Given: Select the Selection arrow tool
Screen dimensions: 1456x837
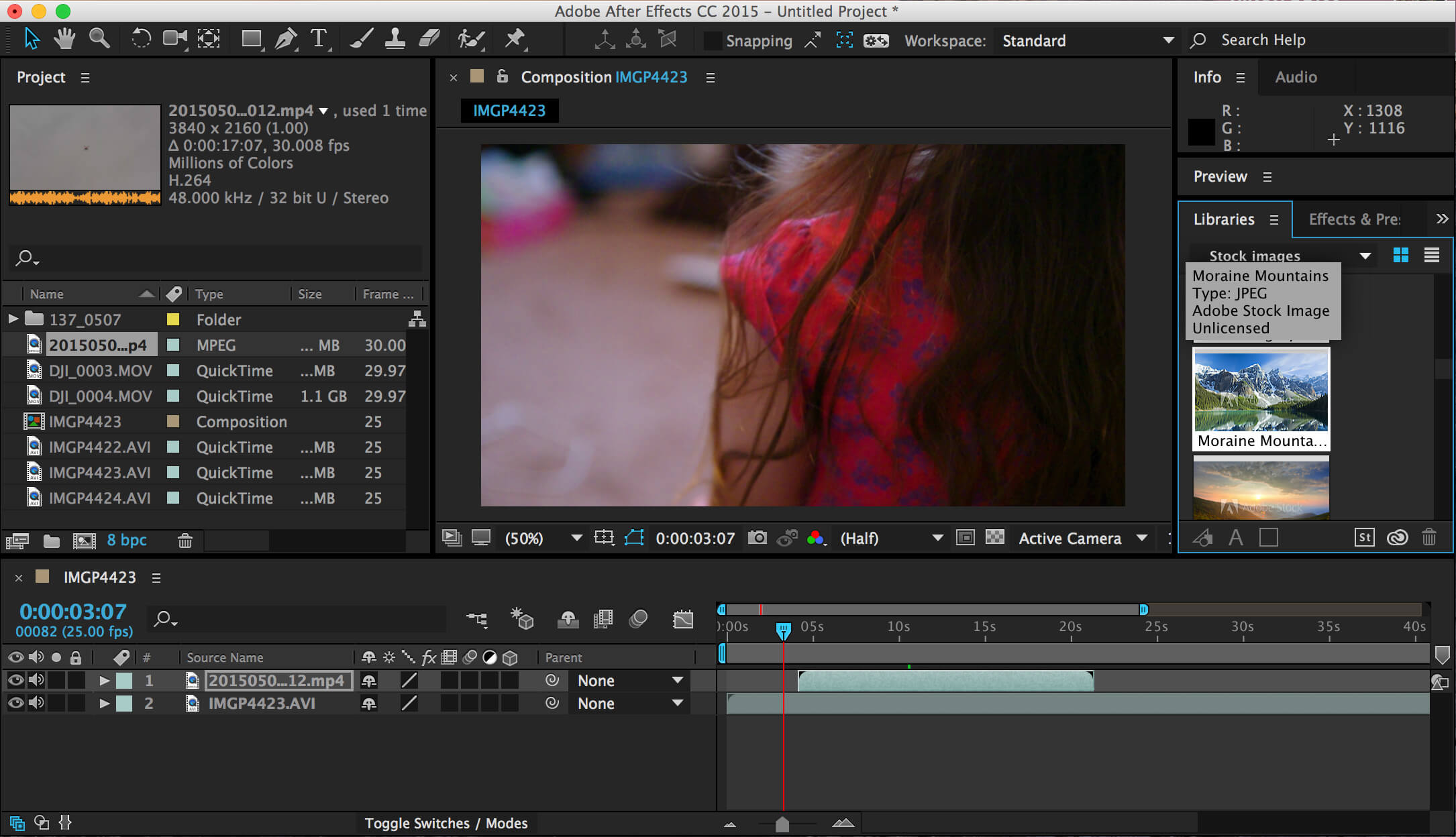Looking at the screenshot, I should pyautogui.click(x=32, y=39).
